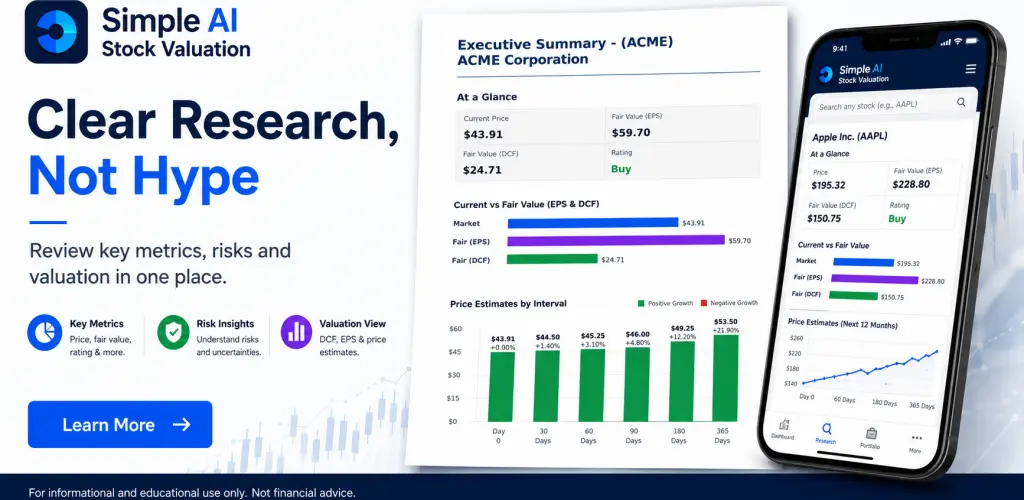Click the Valuation View label text
This screenshot has width=1024, height=500.
click(353, 323)
